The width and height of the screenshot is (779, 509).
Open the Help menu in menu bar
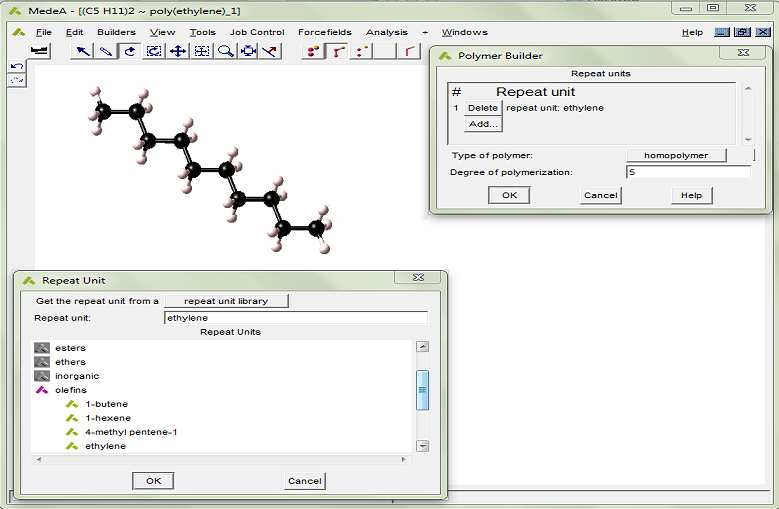coord(692,32)
